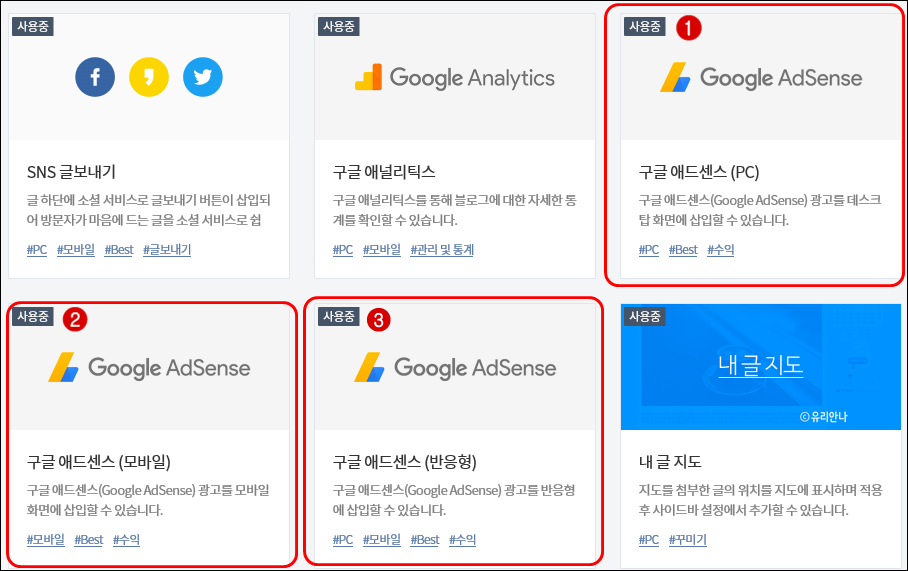
Task: Open the 구글 애널리틱스 plugin title
Action: pyautogui.click(x=384, y=172)
